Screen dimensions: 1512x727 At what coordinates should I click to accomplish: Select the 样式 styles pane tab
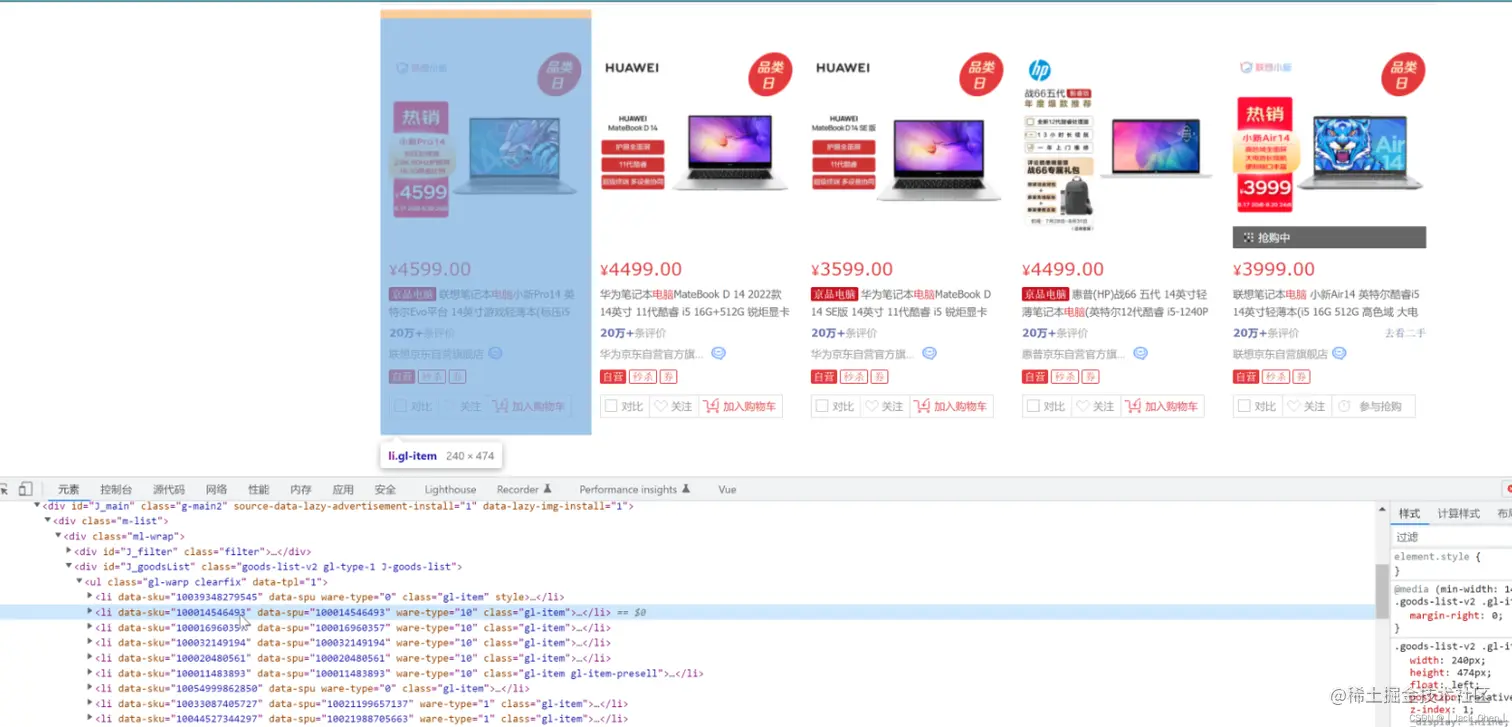1409,513
